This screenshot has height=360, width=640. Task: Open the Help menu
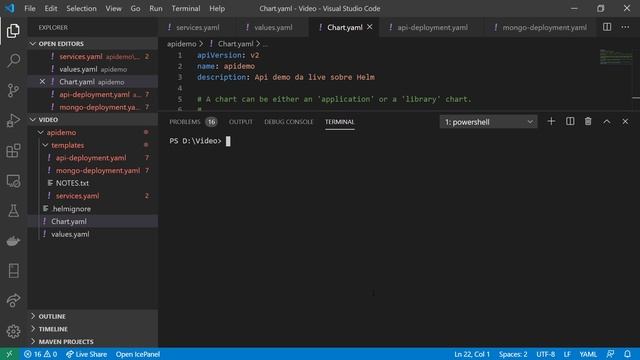click(217, 8)
